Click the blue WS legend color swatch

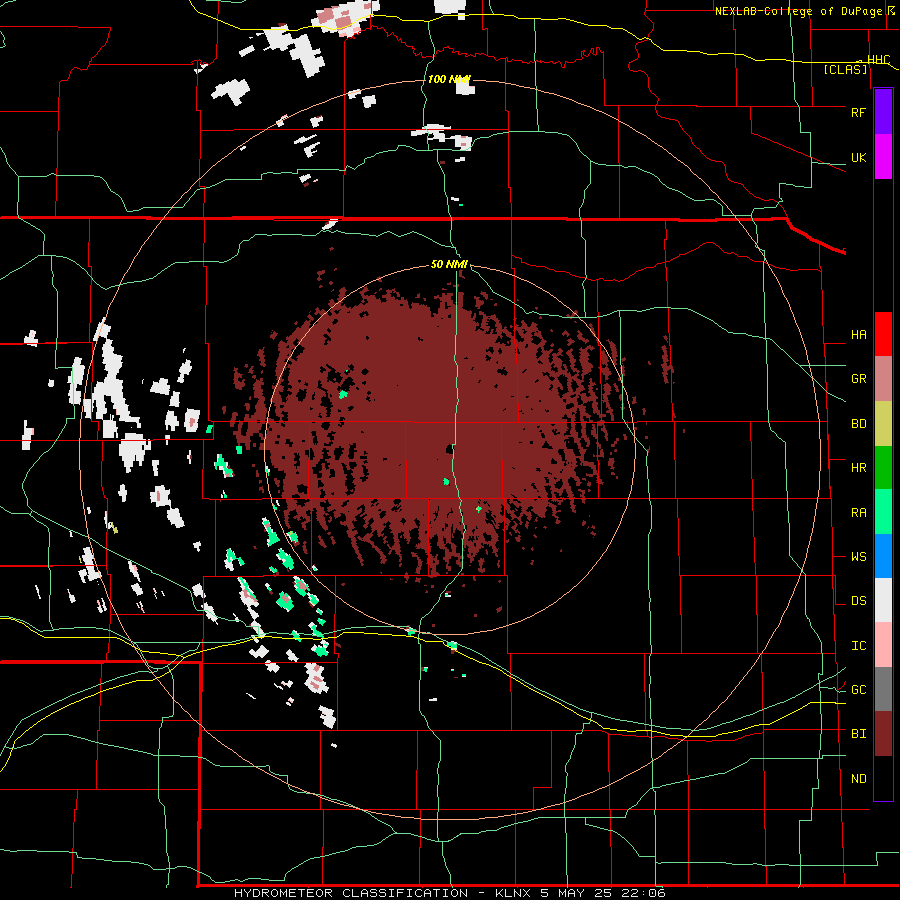click(x=883, y=556)
